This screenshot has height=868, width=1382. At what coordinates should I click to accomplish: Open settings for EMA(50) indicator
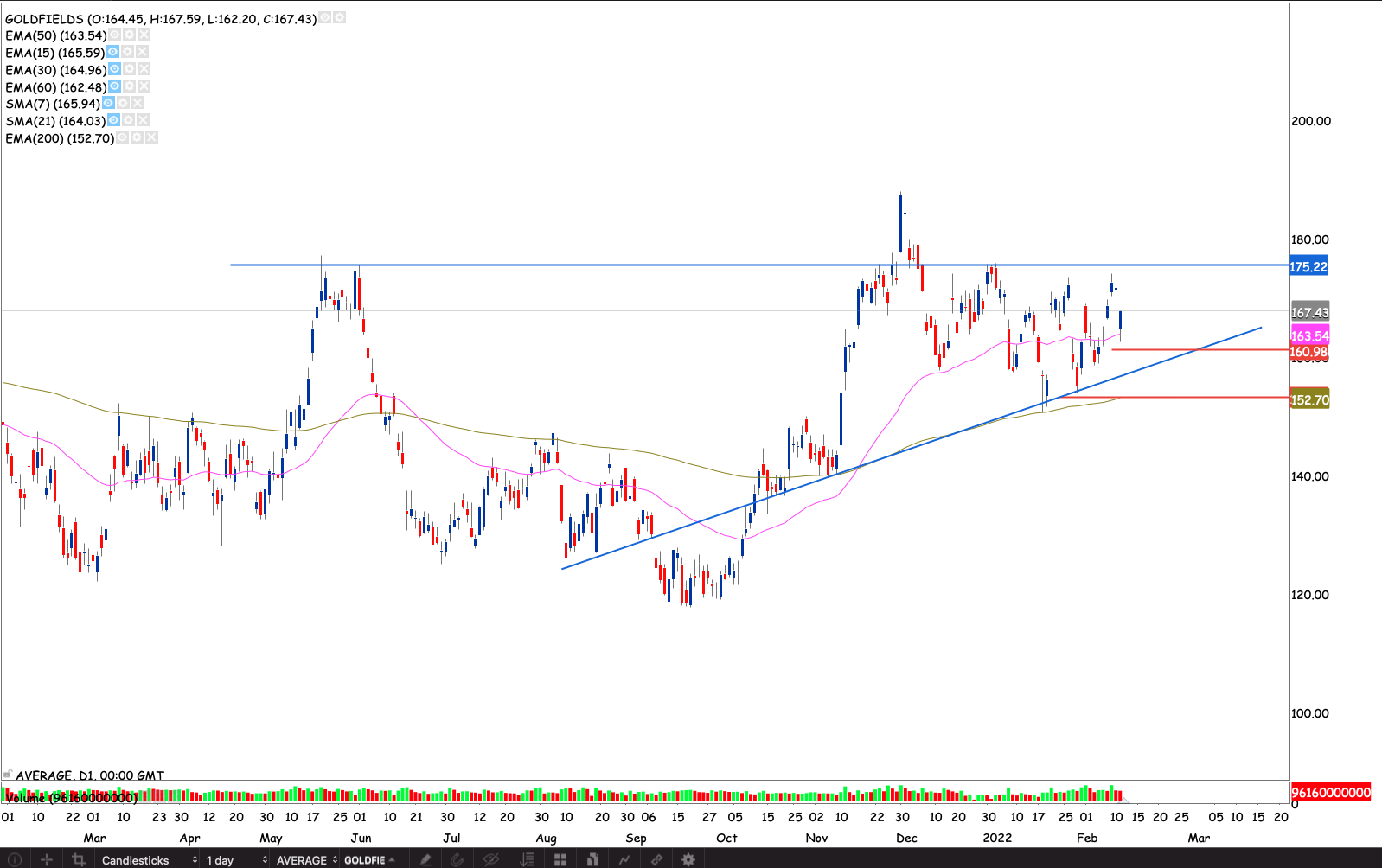pos(129,35)
